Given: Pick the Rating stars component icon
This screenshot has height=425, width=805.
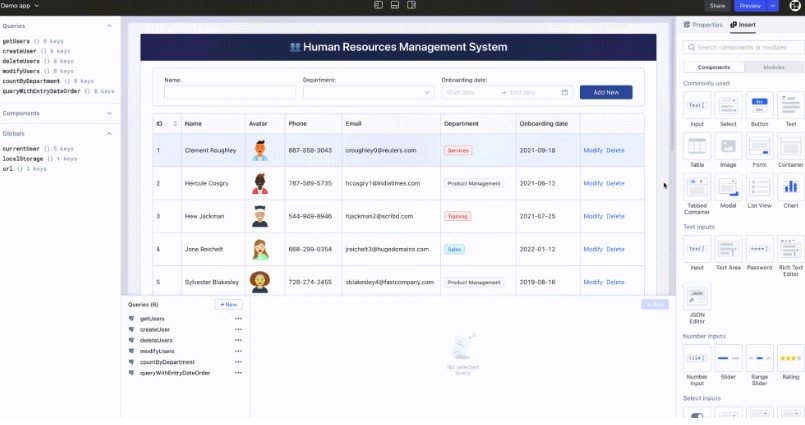Looking at the screenshot, I should 791,358.
